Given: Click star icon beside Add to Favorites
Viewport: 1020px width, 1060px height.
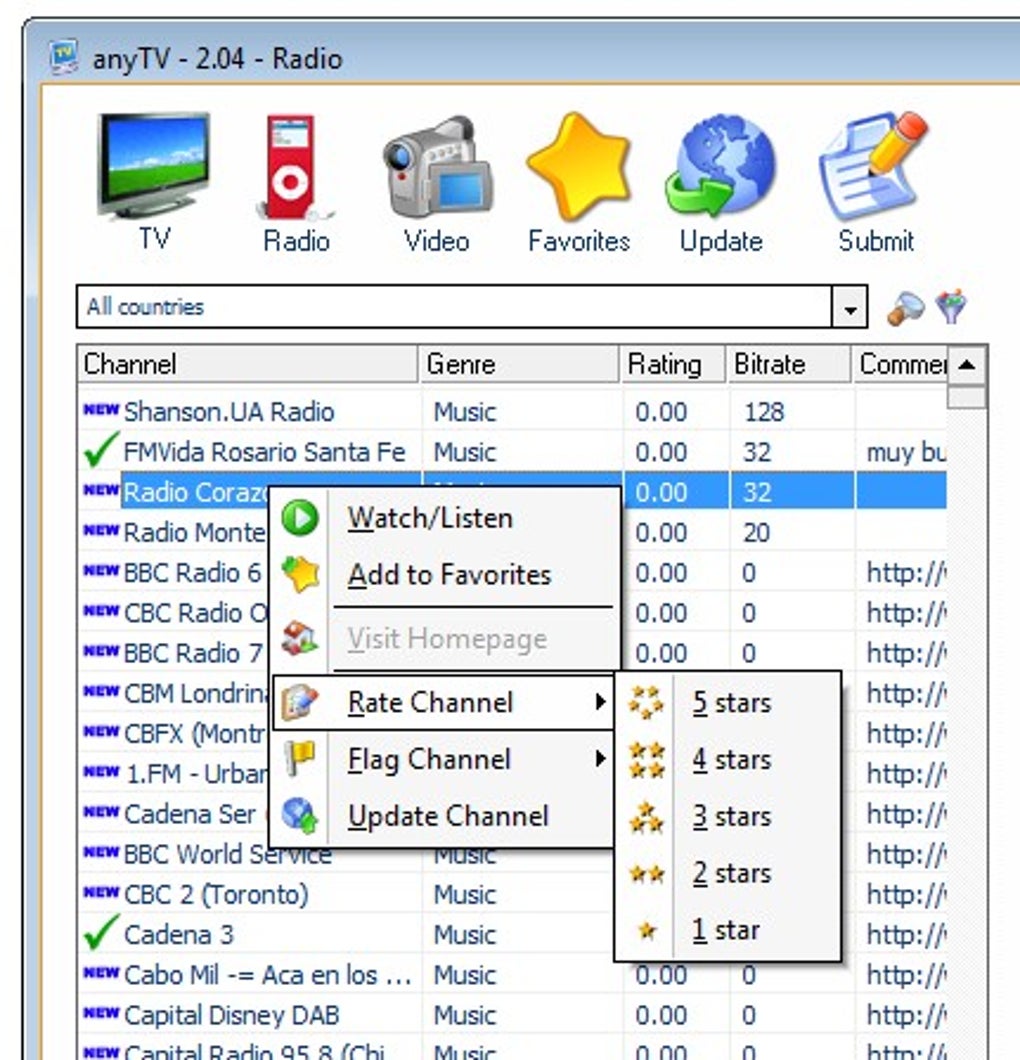Looking at the screenshot, I should 300,575.
